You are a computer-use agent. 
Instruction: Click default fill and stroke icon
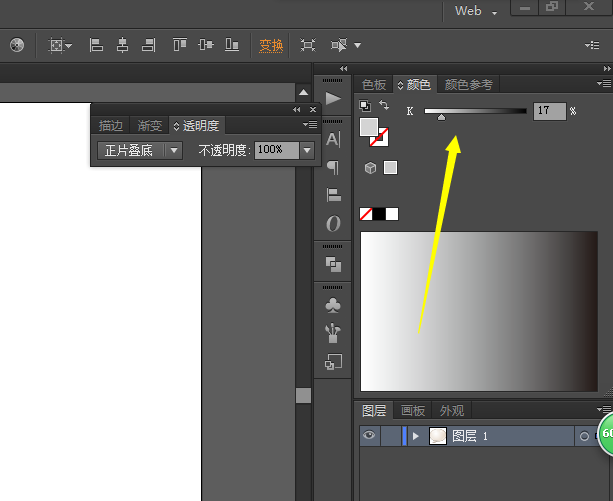365,106
